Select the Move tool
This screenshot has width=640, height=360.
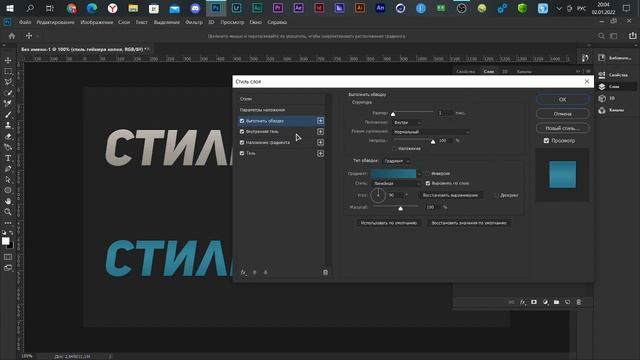[8, 60]
